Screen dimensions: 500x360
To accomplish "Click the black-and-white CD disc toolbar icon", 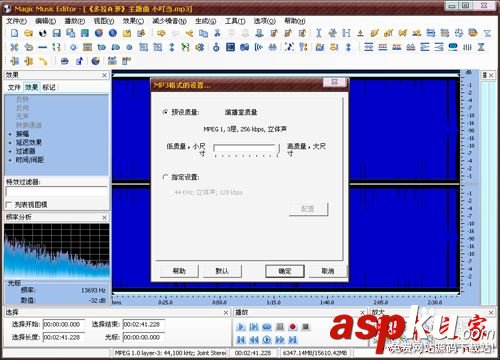I will pos(42,33).
